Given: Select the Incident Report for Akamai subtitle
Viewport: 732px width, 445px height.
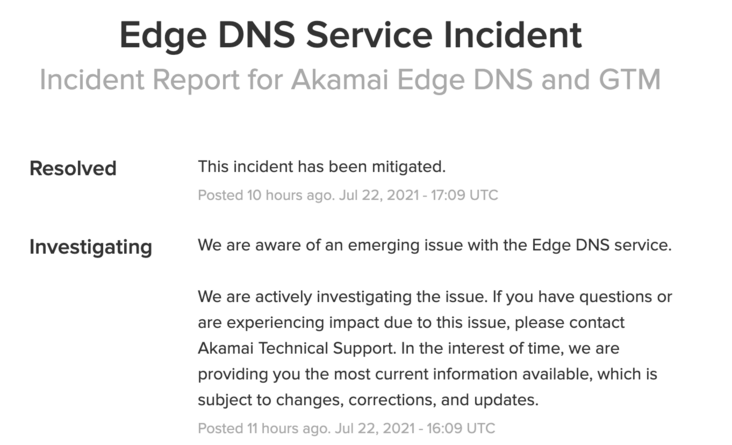Looking at the screenshot, I should pyautogui.click(x=350, y=79).
